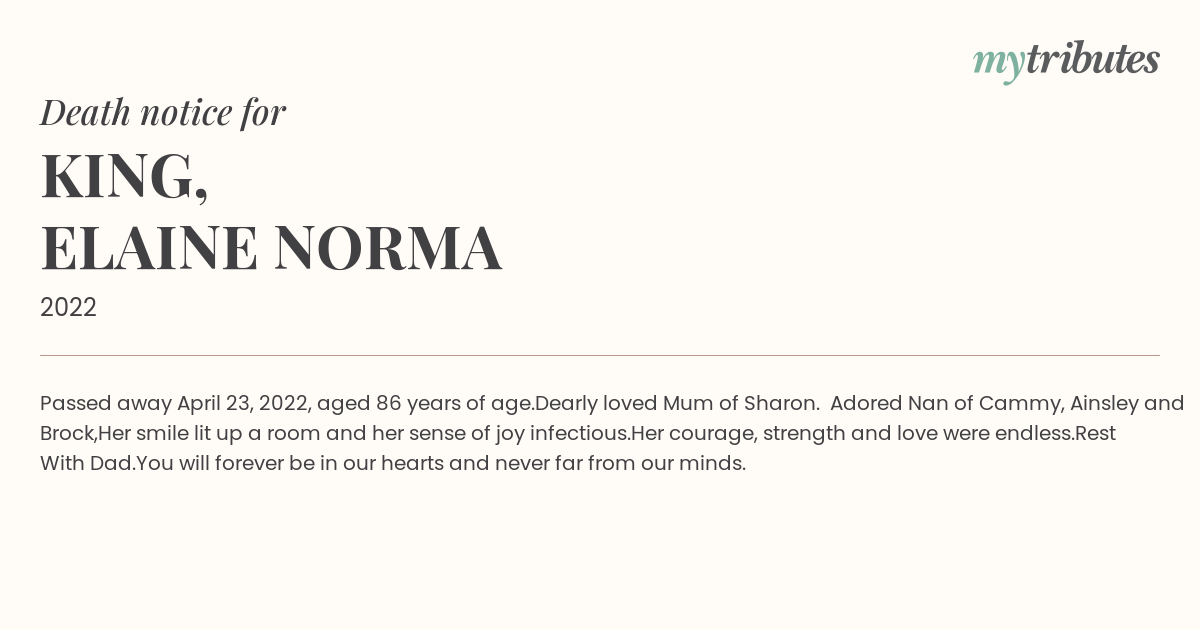
Task: Click the "ELAINE NORMA" name heading
Action: pos(271,248)
